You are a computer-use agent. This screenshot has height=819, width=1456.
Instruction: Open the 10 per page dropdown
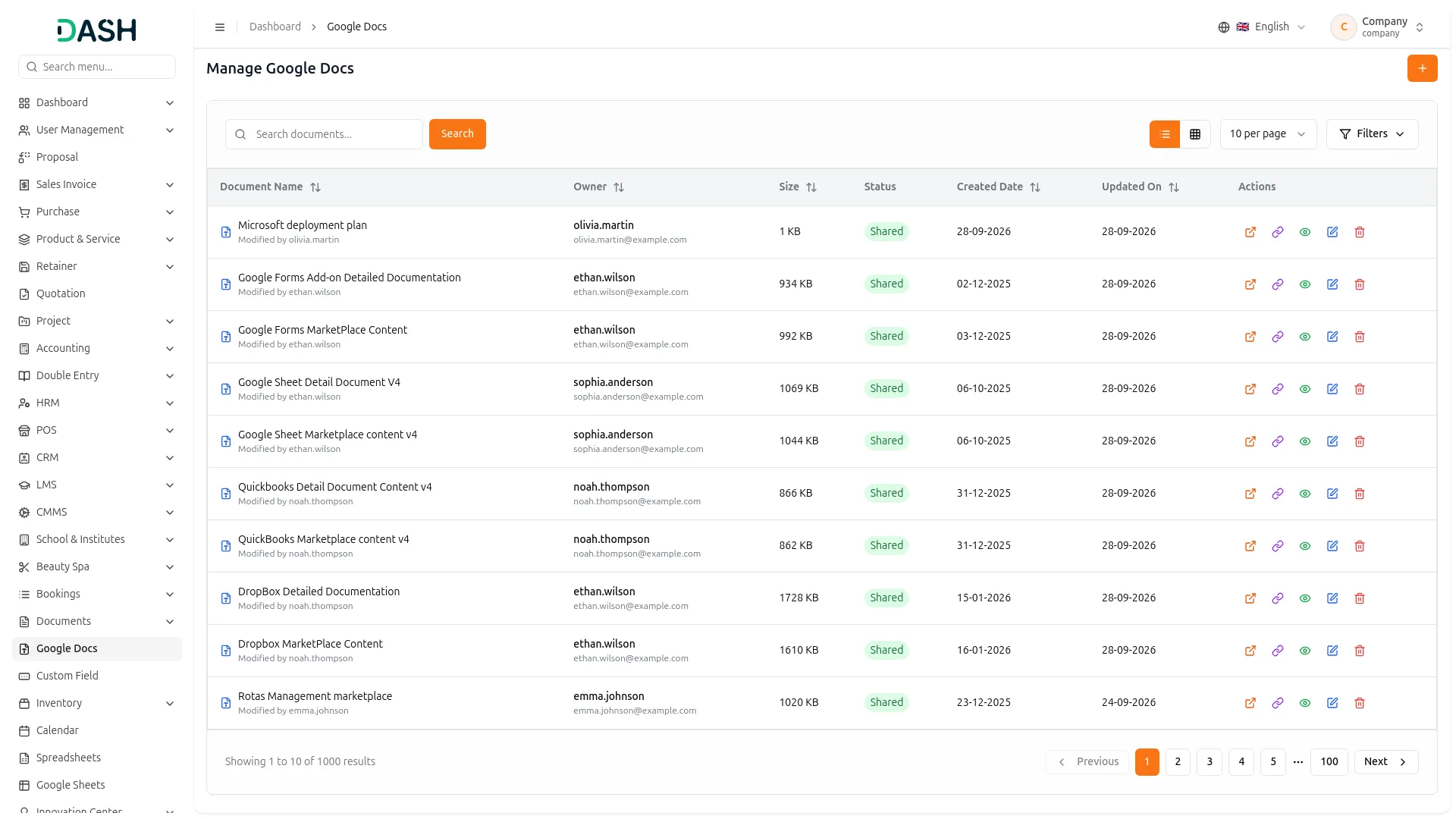(1267, 134)
